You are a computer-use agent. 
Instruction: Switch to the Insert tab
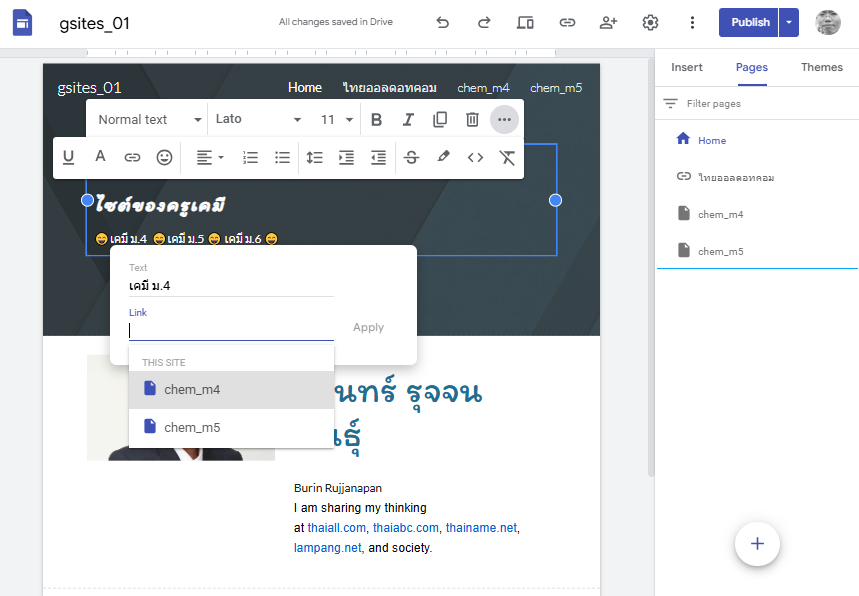coord(687,67)
